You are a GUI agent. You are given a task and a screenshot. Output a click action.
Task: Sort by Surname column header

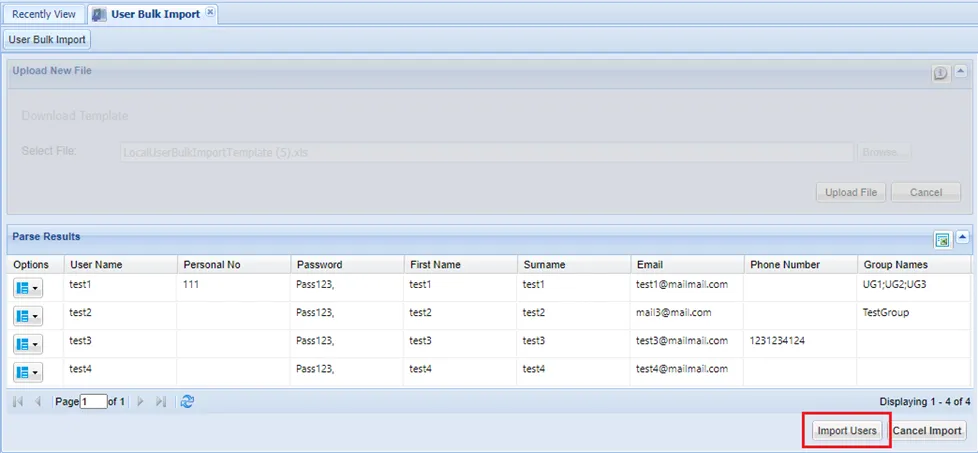(x=574, y=265)
